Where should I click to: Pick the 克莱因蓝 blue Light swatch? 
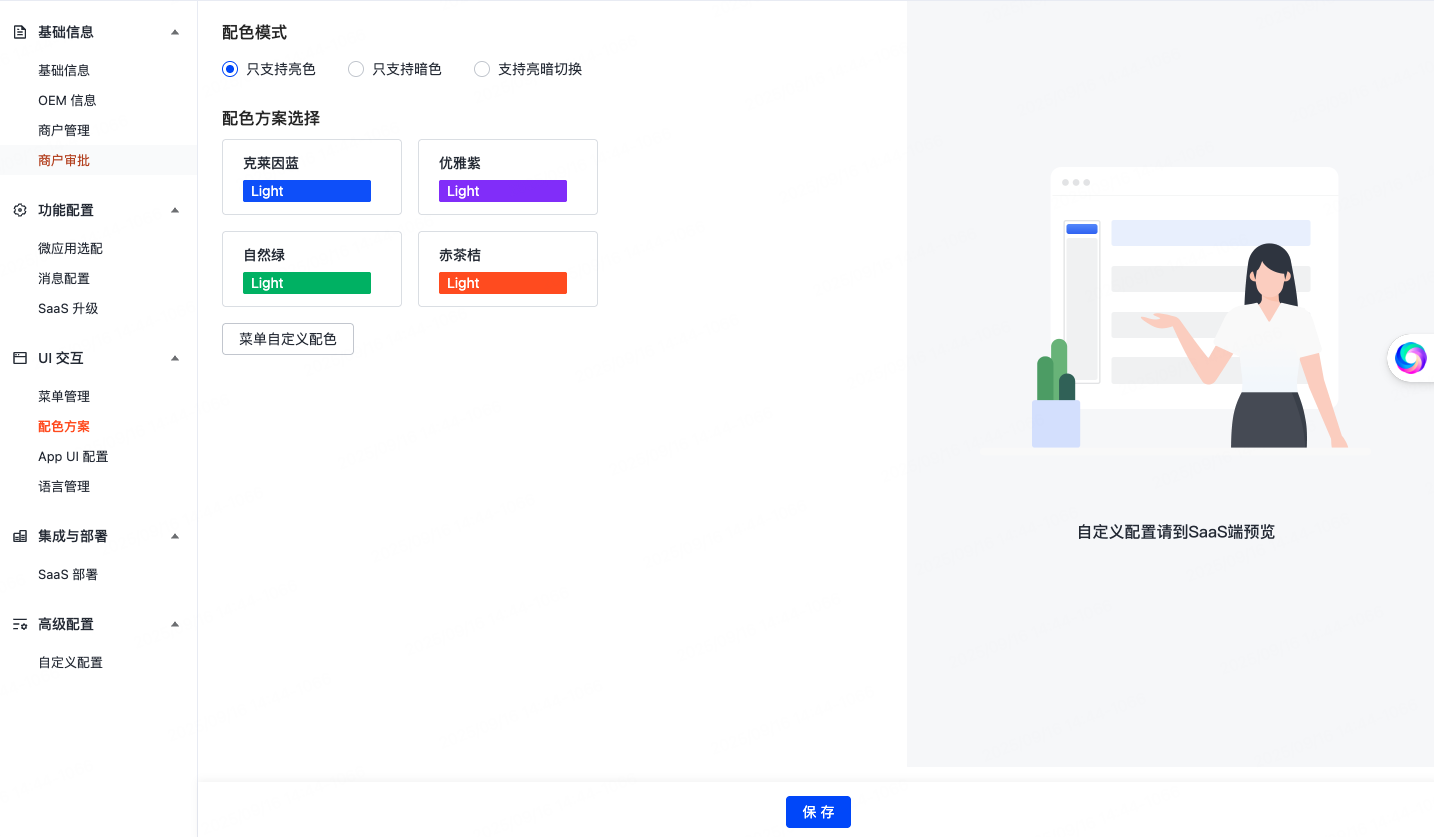tap(307, 191)
